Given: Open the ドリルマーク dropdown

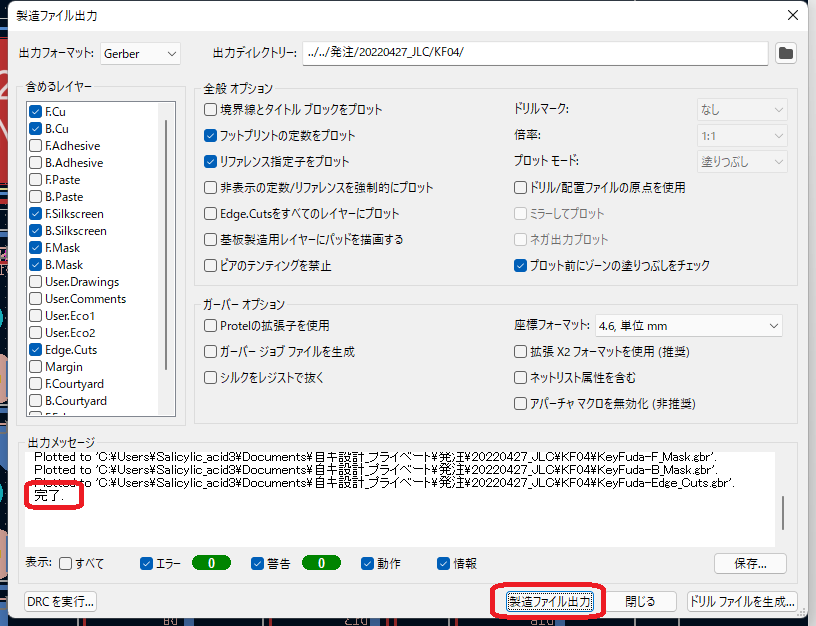Looking at the screenshot, I should pos(742,110).
